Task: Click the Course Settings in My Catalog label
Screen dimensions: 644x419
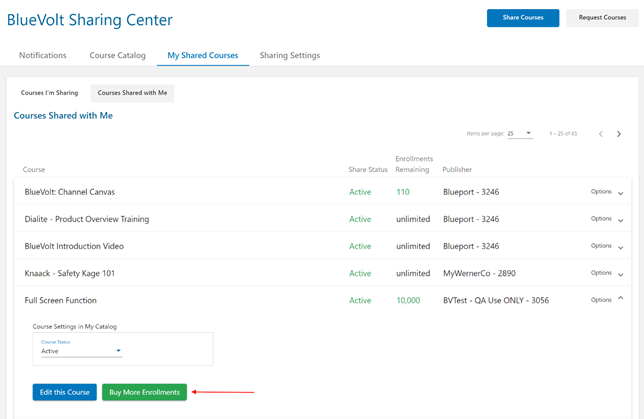Action: (75, 327)
